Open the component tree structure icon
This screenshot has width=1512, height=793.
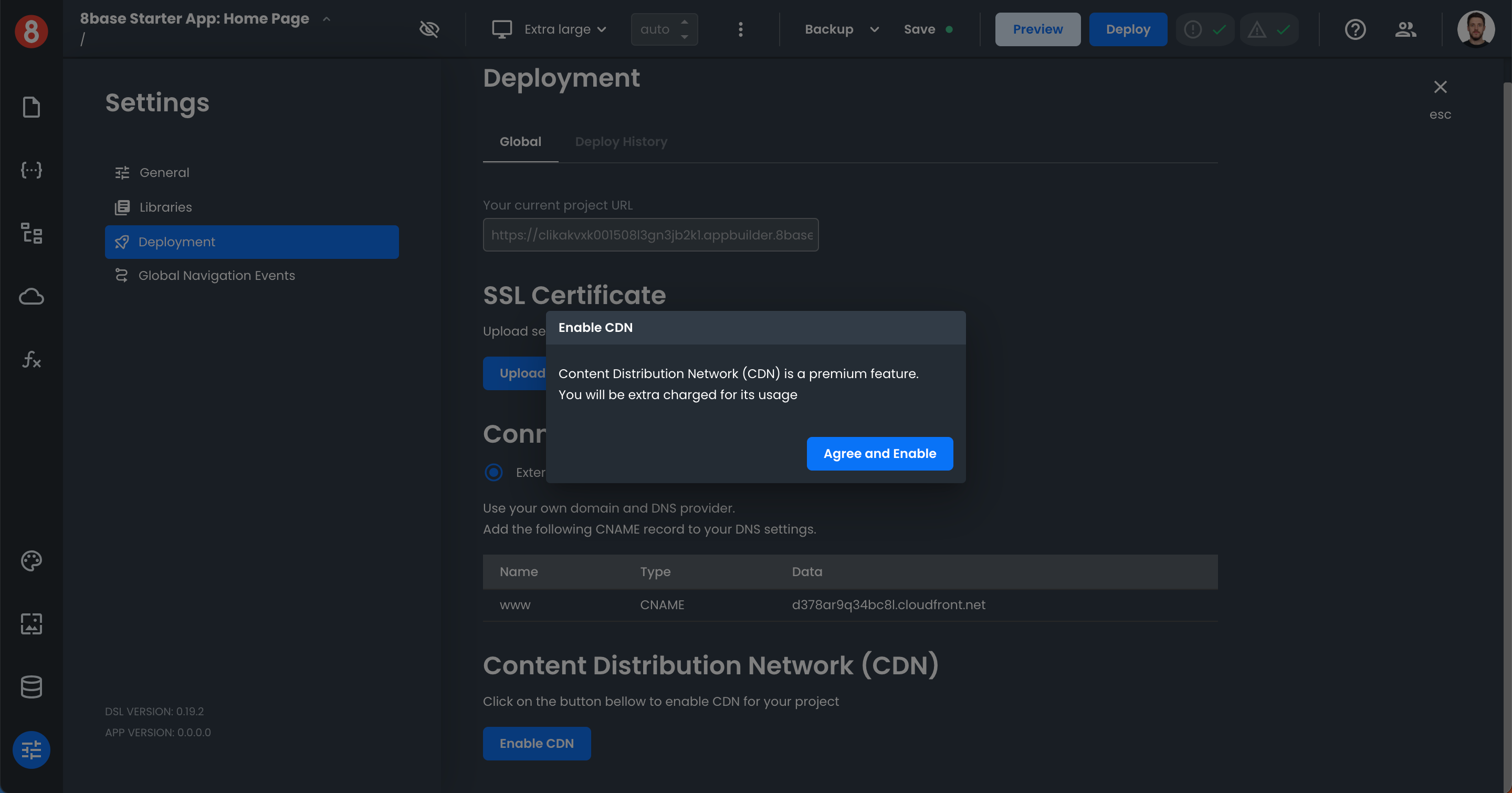(31, 233)
